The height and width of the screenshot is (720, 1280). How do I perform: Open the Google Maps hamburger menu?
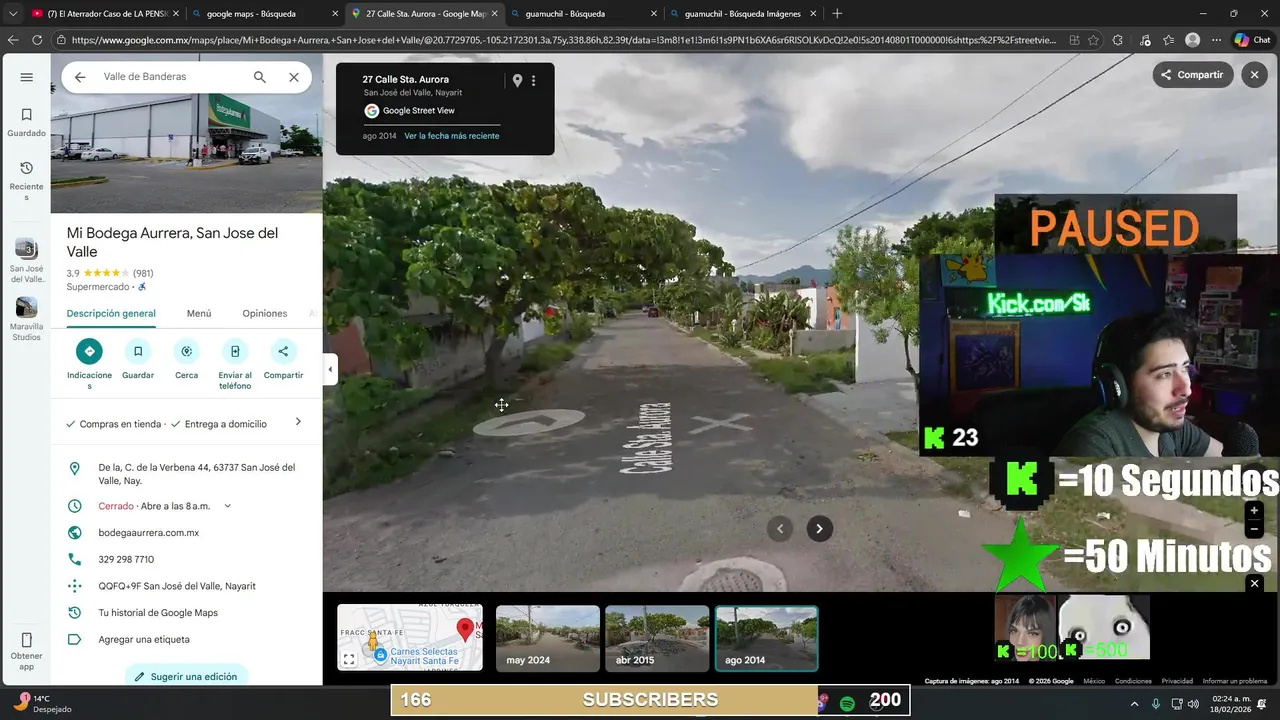[27, 77]
